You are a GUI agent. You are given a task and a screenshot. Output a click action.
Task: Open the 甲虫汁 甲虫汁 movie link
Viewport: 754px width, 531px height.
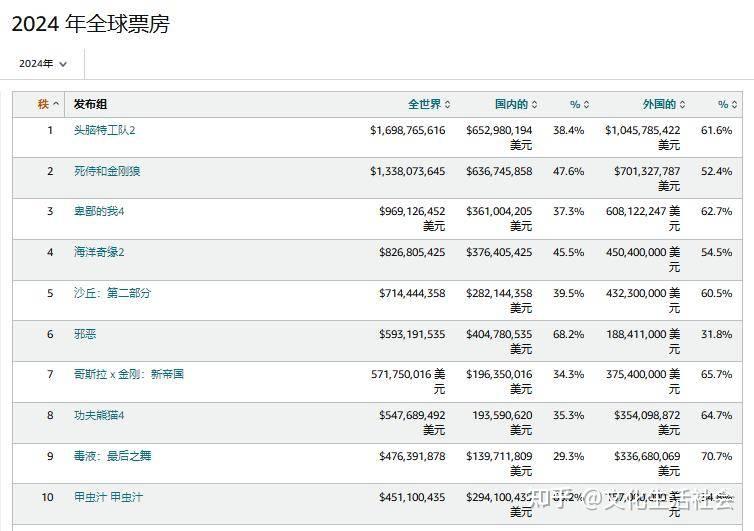pos(108,497)
